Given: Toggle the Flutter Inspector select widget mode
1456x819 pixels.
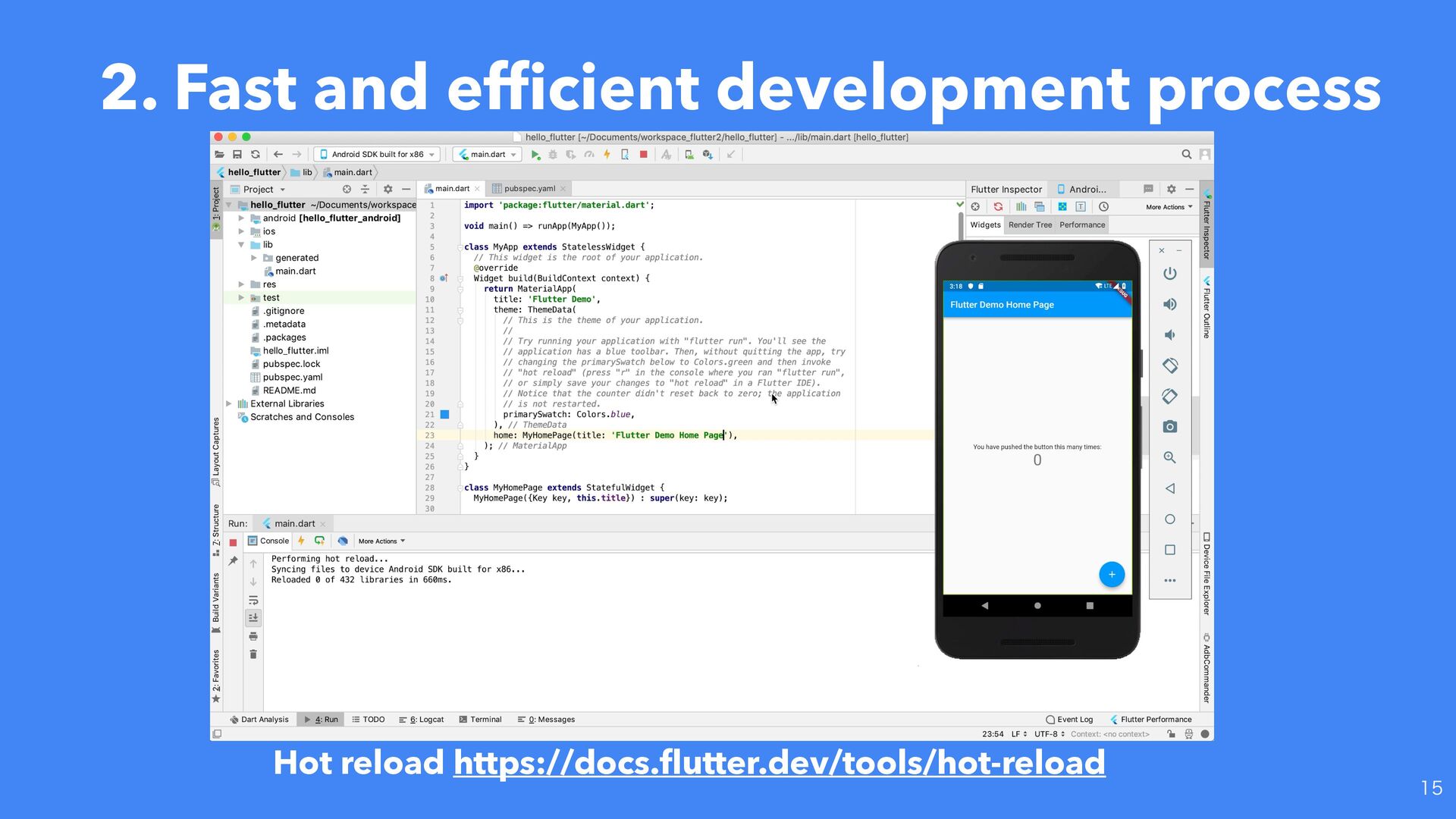Looking at the screenshot, I should (x=975, y=207).
